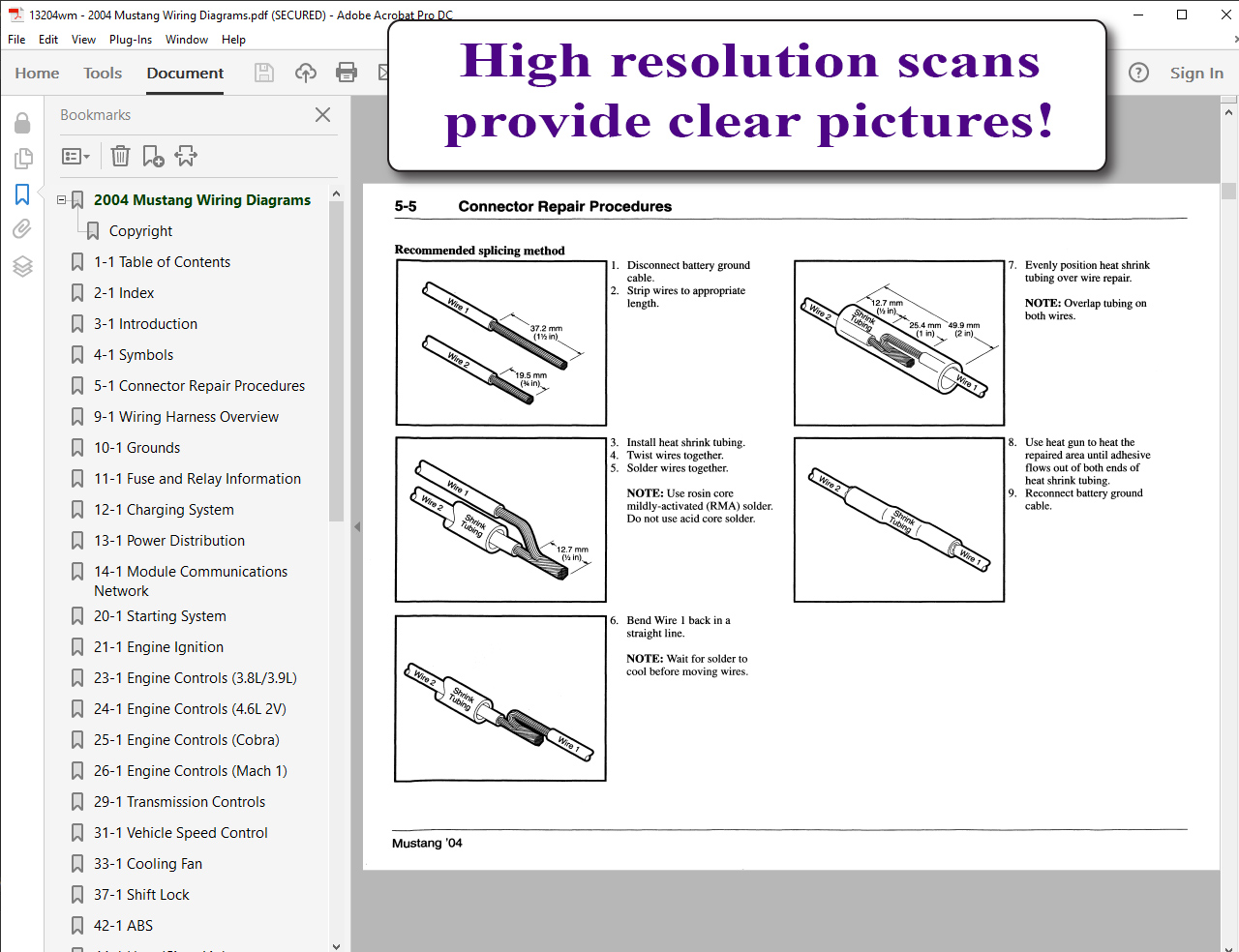Click the document vertical scrollbar thumb
The height and width of the screenshot is (952, 1239).
[x=1229, y=191]
